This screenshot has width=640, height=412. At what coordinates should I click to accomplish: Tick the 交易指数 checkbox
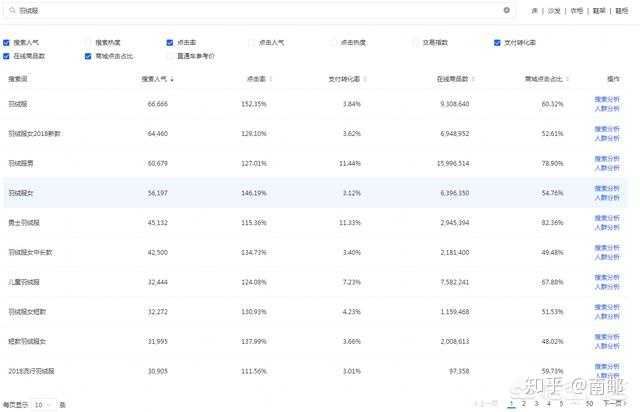point(416,43)
